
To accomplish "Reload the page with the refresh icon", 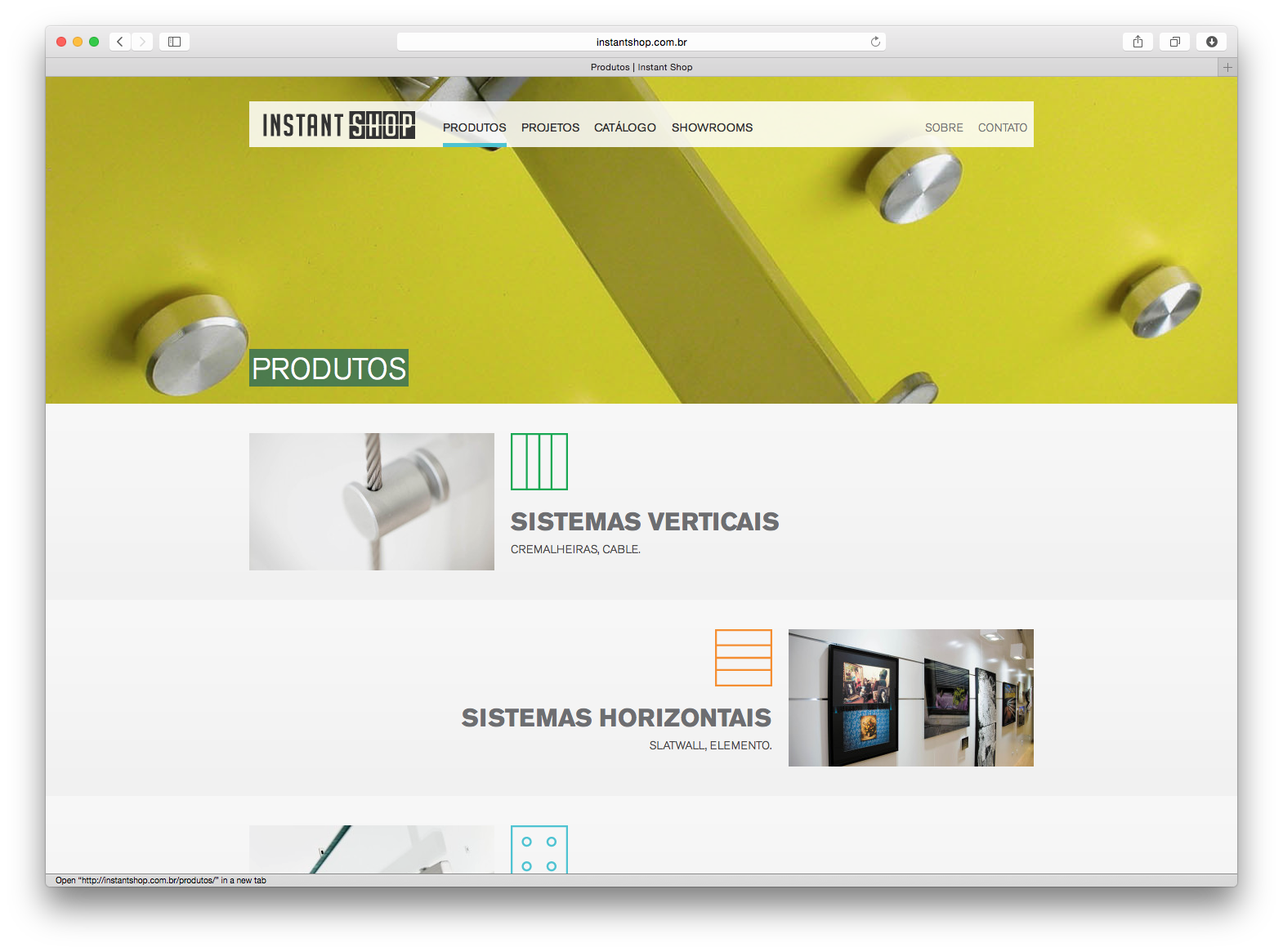I will 875,42.
